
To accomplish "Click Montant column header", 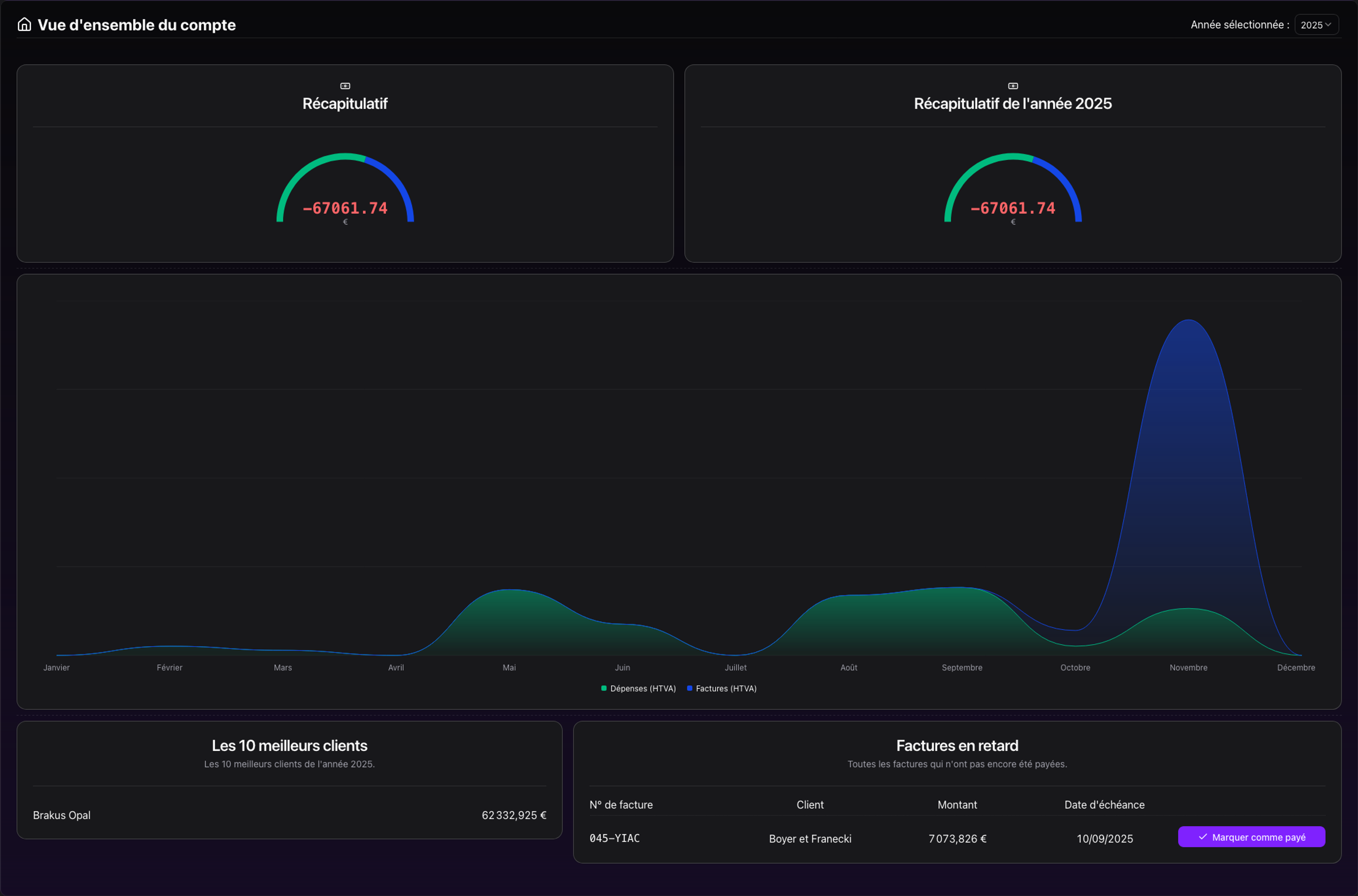I will point(957,805).
